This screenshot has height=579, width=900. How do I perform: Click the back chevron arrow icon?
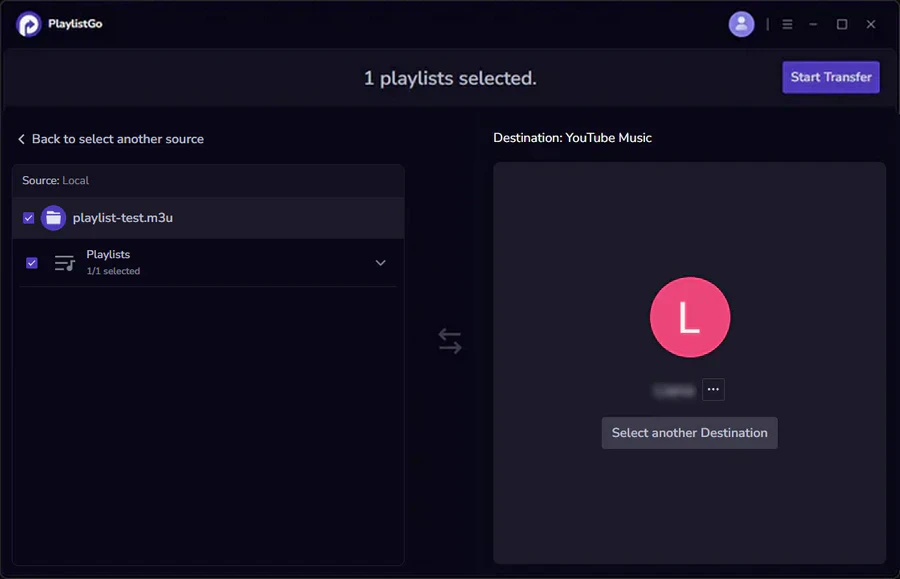[21, 139]
